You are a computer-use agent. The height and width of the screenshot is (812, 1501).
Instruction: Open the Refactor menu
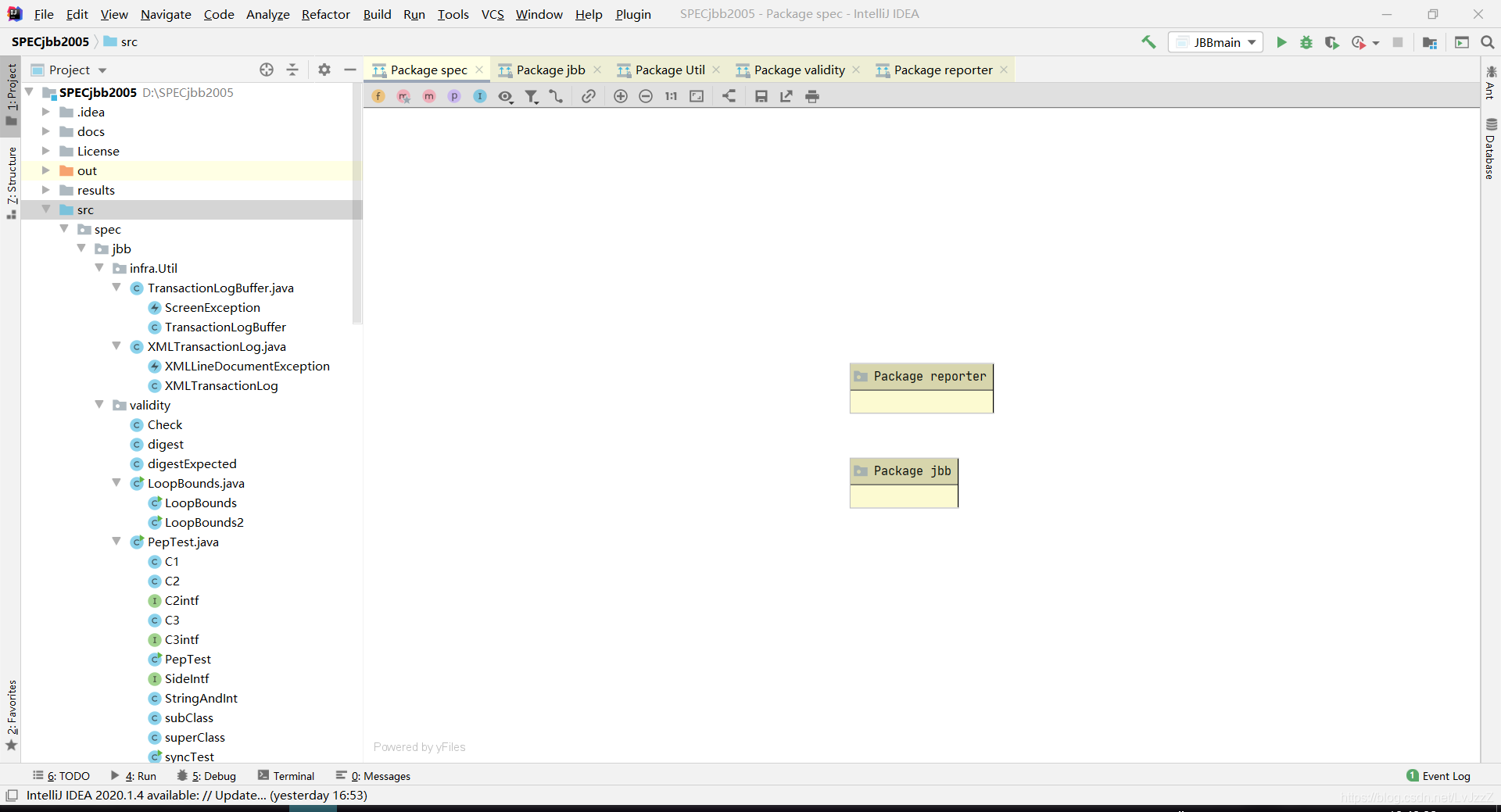pyautogui.click(x=326, y=14)
